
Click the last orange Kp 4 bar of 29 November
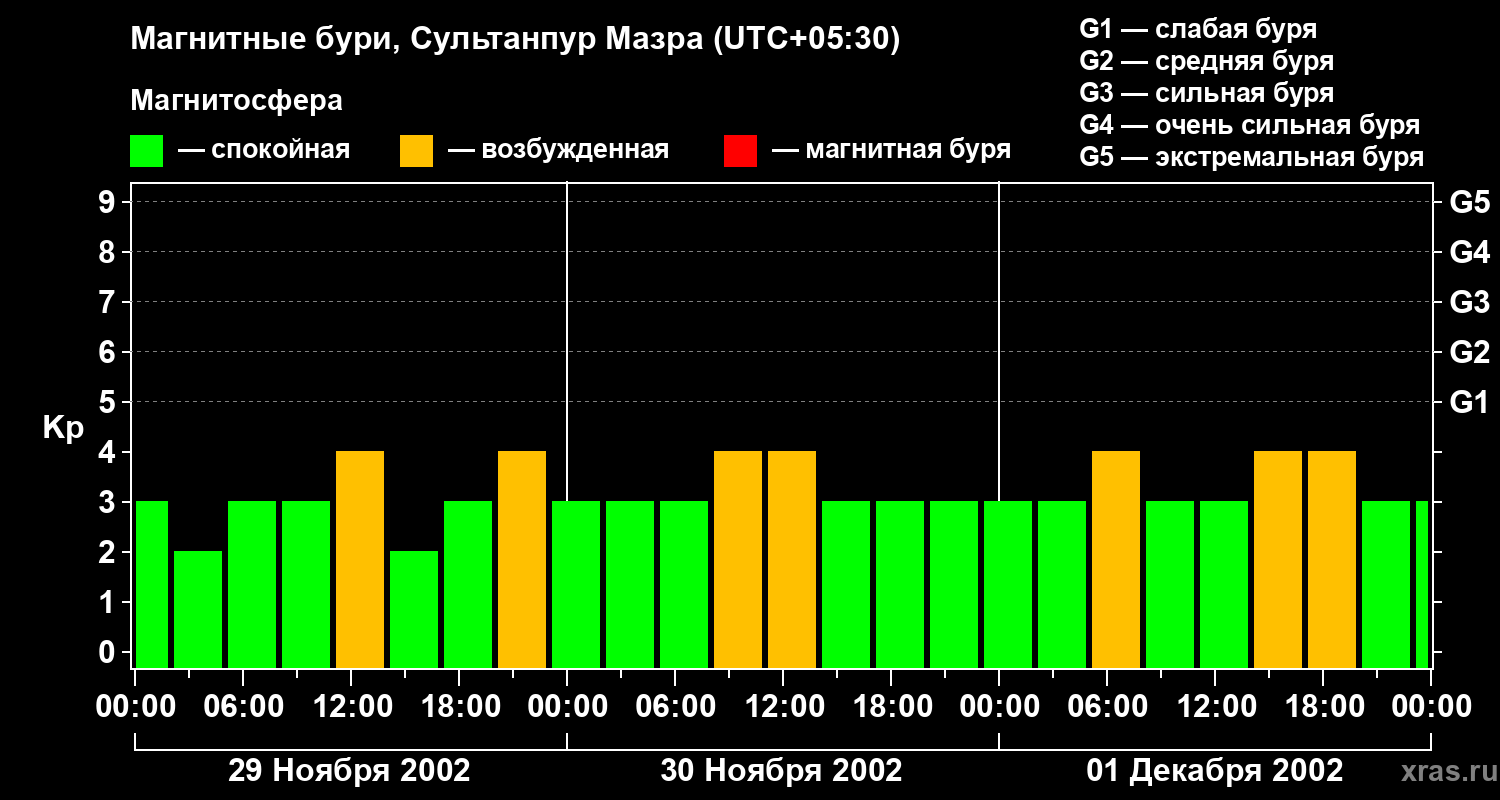522,560
